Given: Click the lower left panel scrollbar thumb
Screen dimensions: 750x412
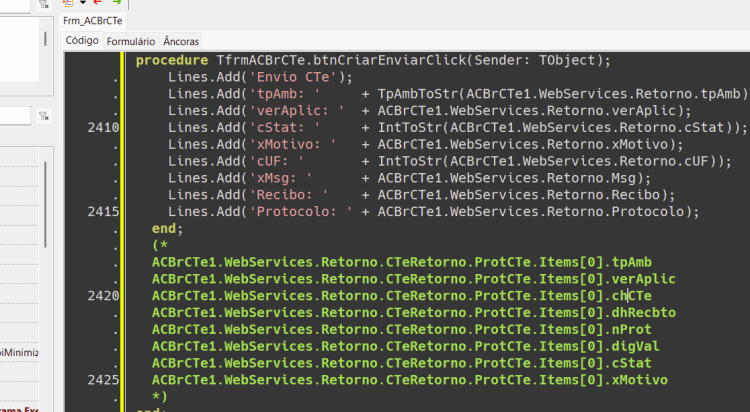Looking at the screenshot, I should [x=45, y=205].
